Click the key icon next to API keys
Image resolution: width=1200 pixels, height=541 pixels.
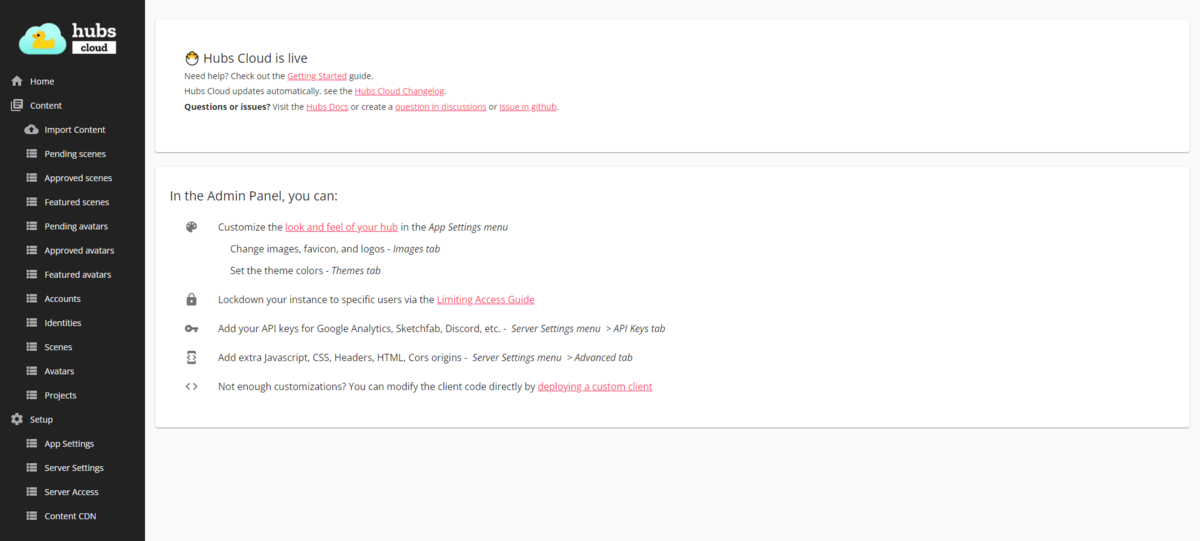(x=191, y=328)
